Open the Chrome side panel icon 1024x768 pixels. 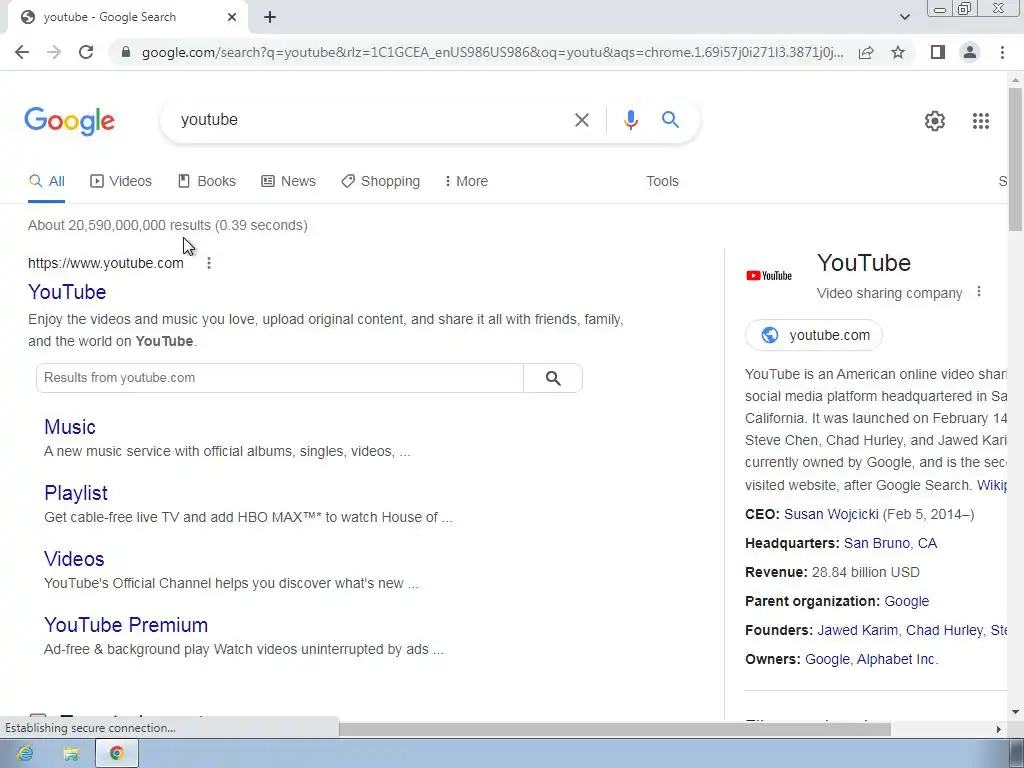938,52
